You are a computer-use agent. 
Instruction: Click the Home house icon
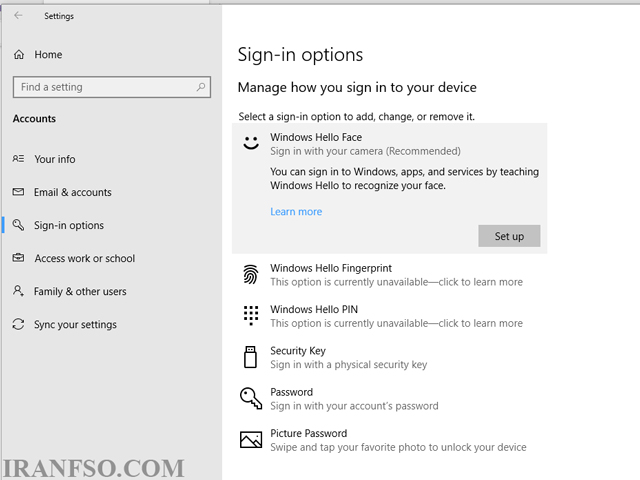[x=19, y=54]
